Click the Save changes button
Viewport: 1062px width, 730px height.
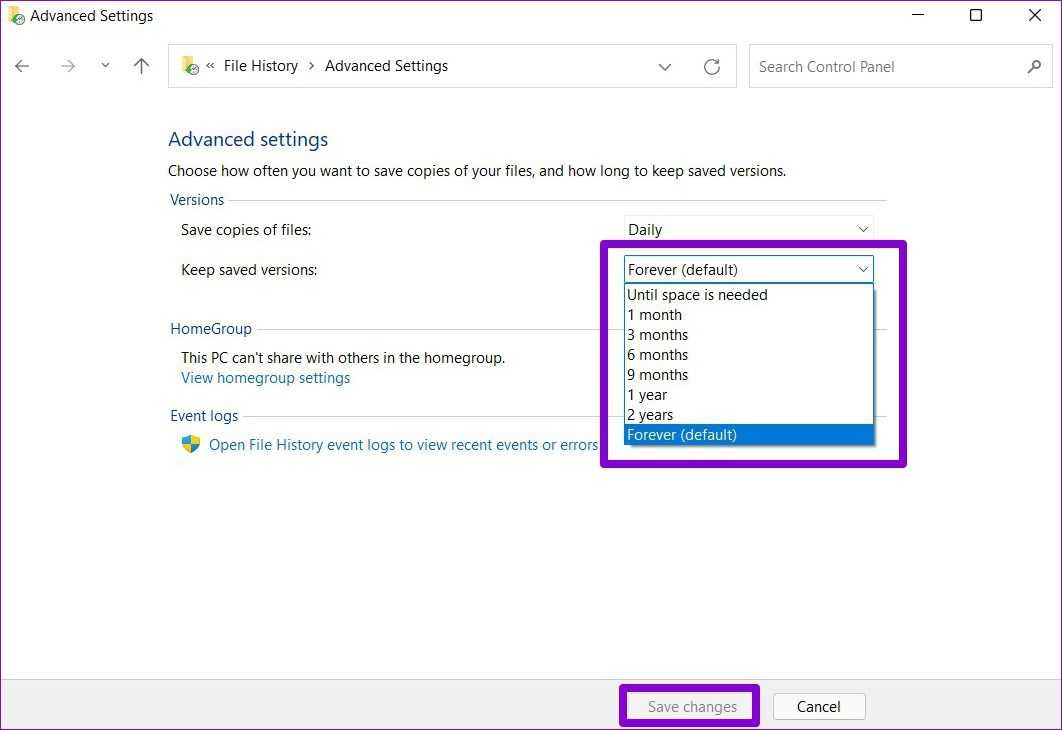(x=691, y=707)
